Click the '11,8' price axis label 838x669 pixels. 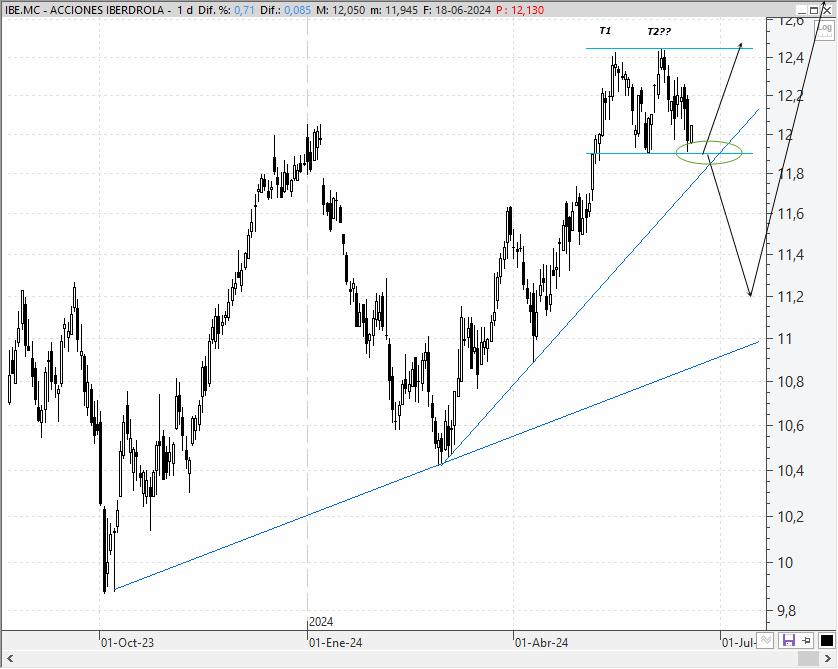point(791,174)
